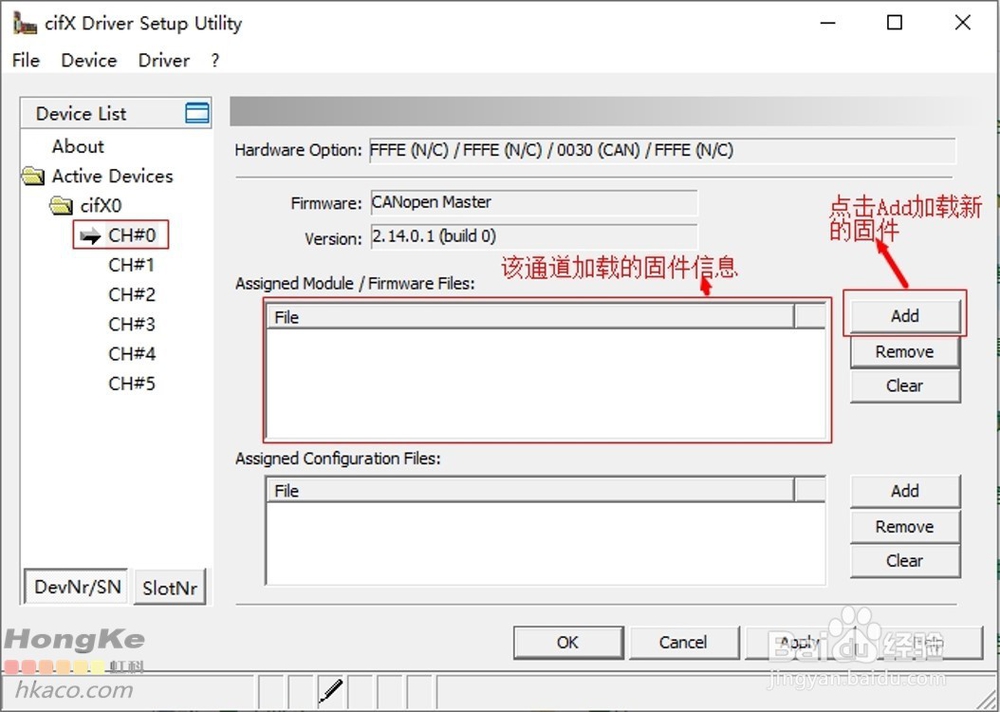
Task: Open the Driver menu
Action: tap(163, 60)
